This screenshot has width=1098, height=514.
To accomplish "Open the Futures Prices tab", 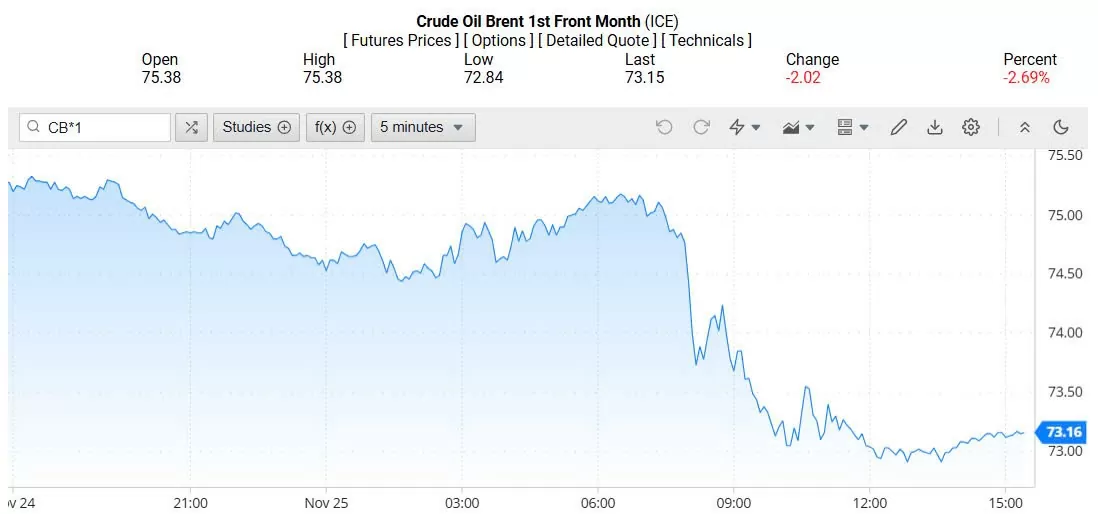I will [401, 41].
